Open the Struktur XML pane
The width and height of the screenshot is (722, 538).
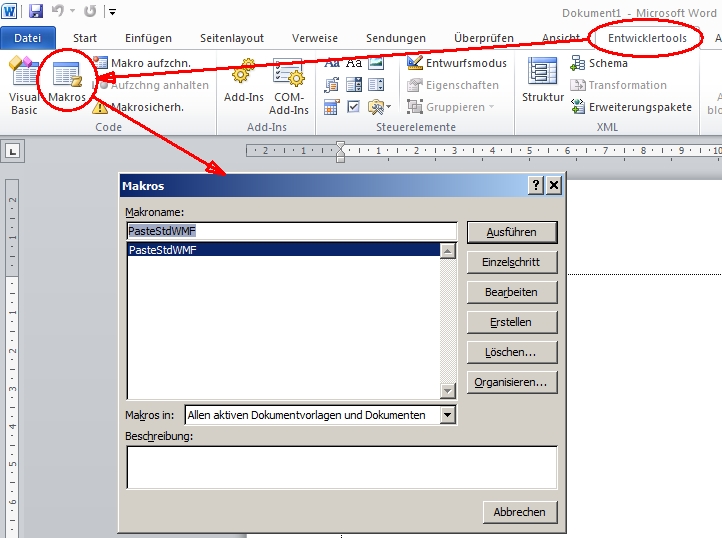[x=542, y=80]
